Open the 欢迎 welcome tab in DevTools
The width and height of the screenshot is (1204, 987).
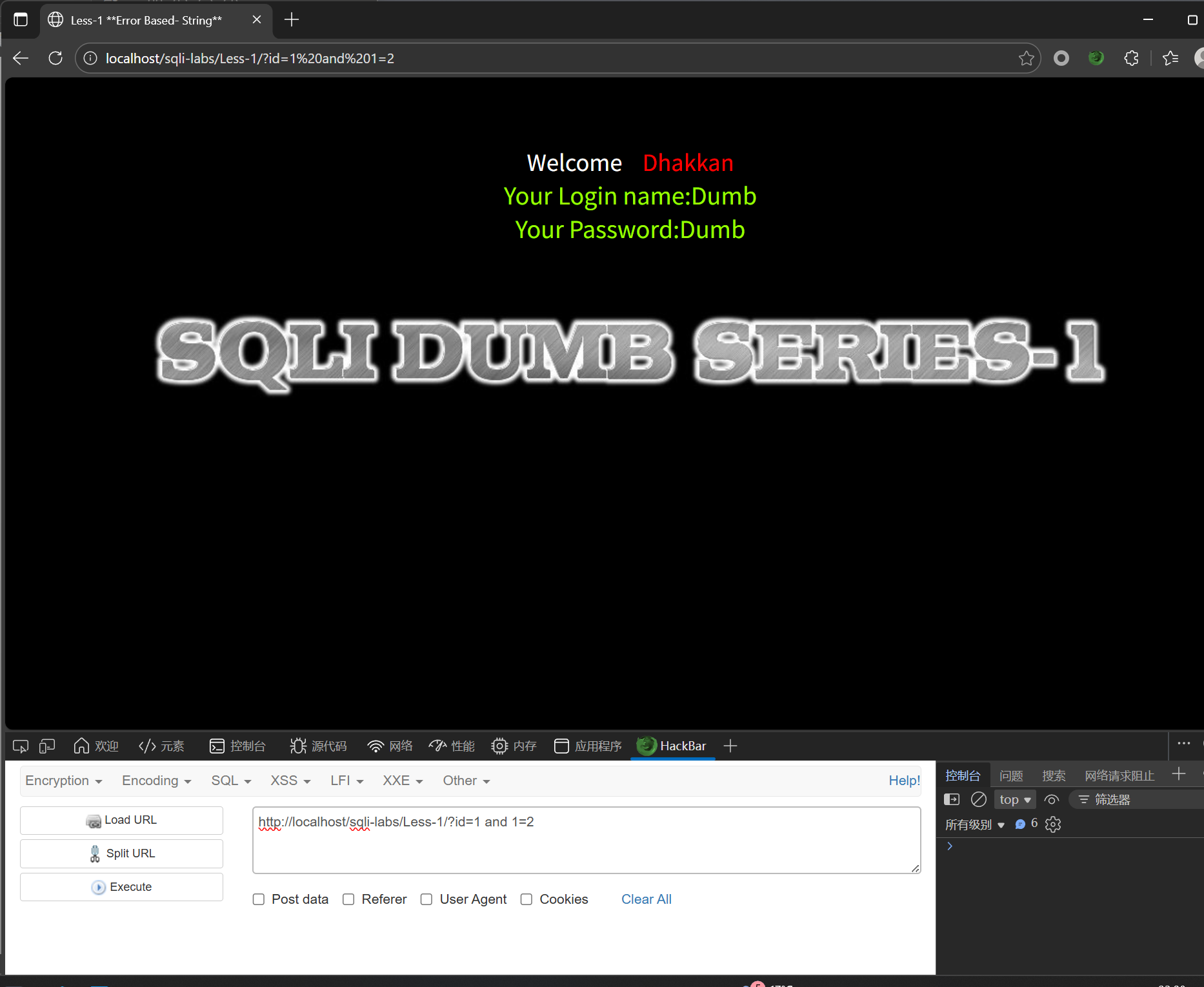96,746
